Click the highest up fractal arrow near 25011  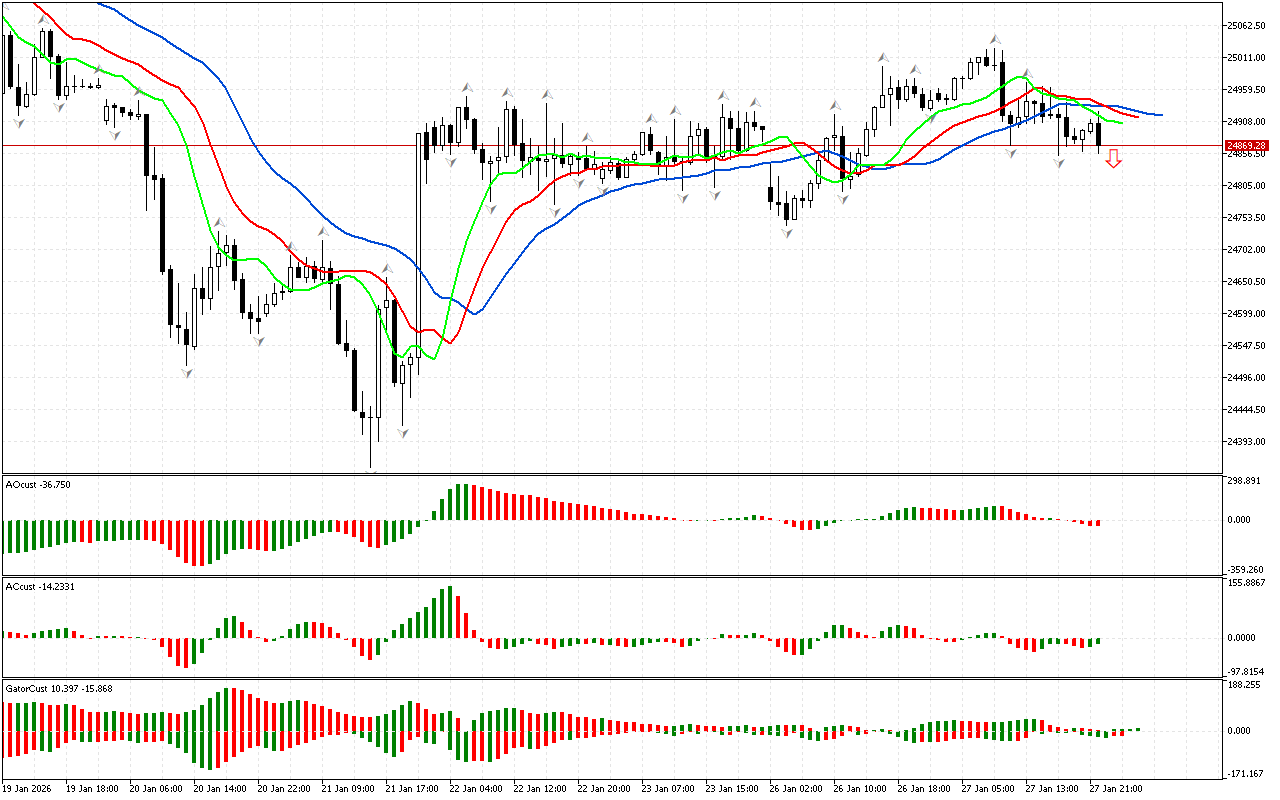(x=995, y=39)
